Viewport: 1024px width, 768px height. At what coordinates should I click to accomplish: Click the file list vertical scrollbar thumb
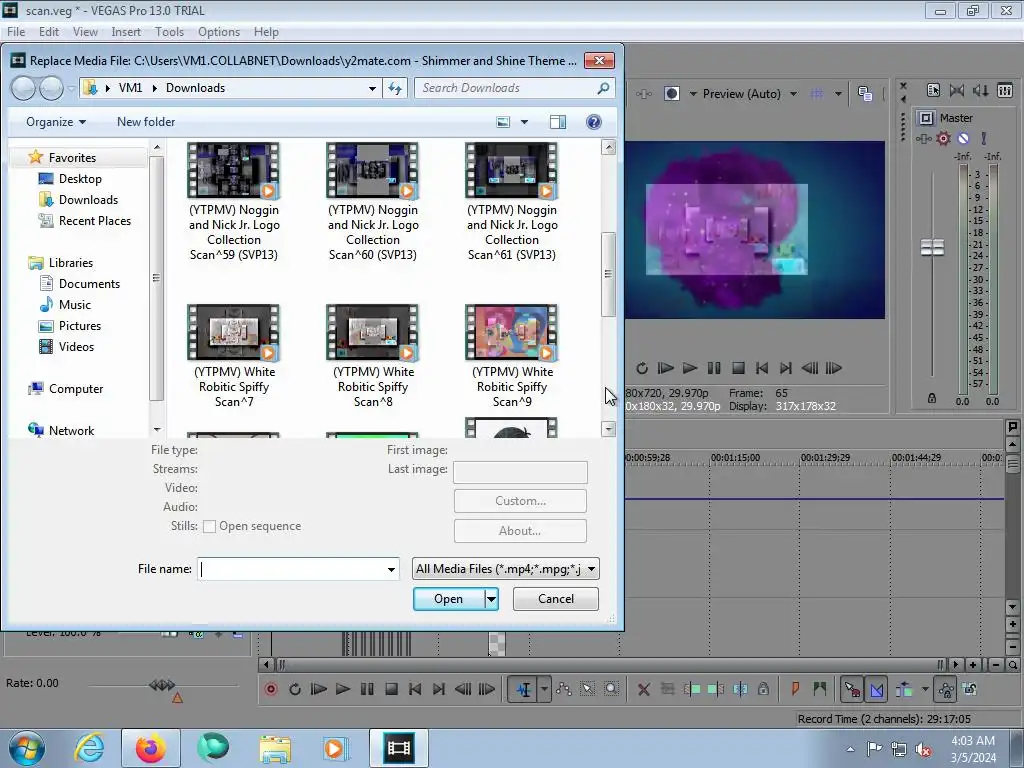pyautogui.click(x=609, y=274)
